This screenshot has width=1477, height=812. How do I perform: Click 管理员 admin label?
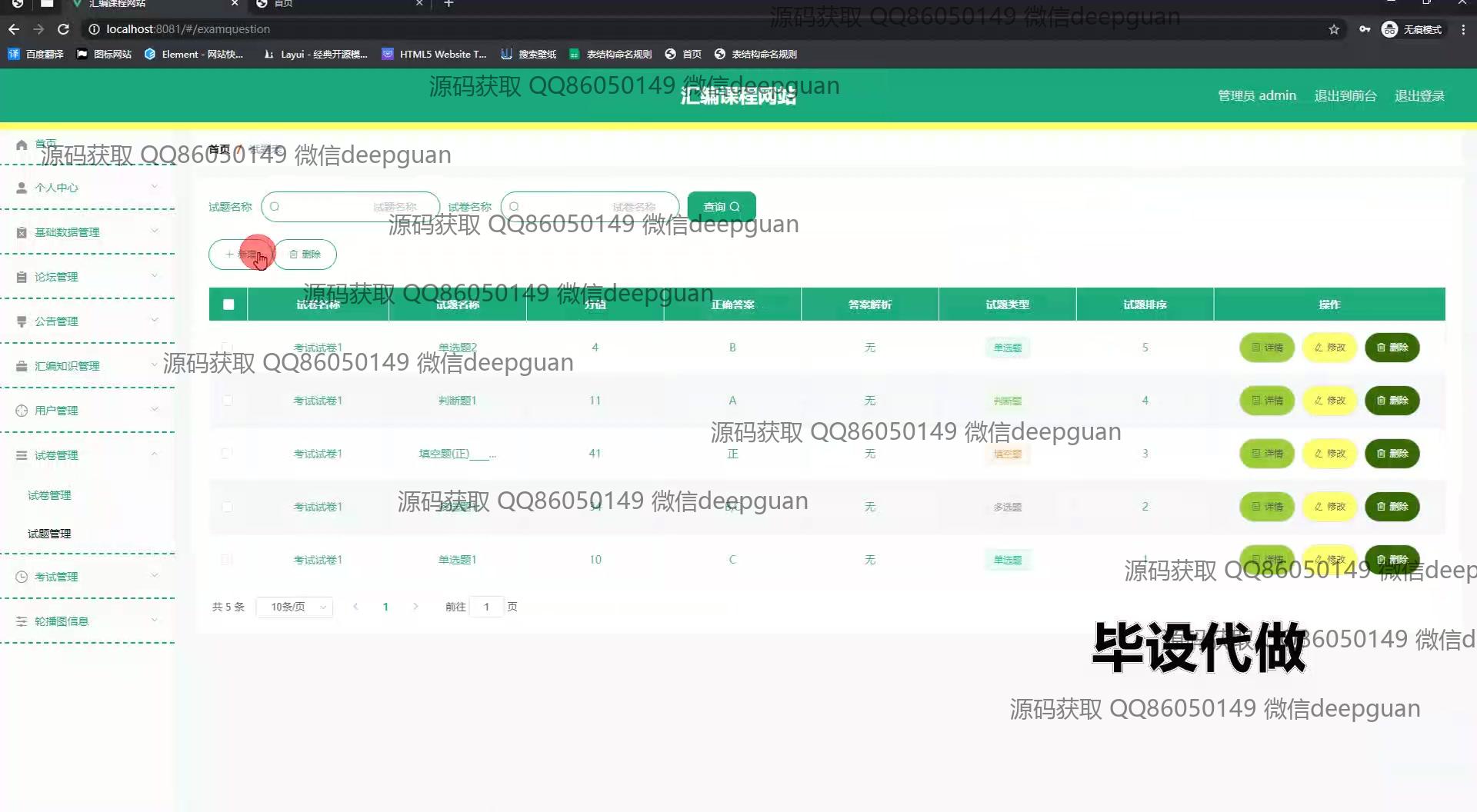point(1257,96)
